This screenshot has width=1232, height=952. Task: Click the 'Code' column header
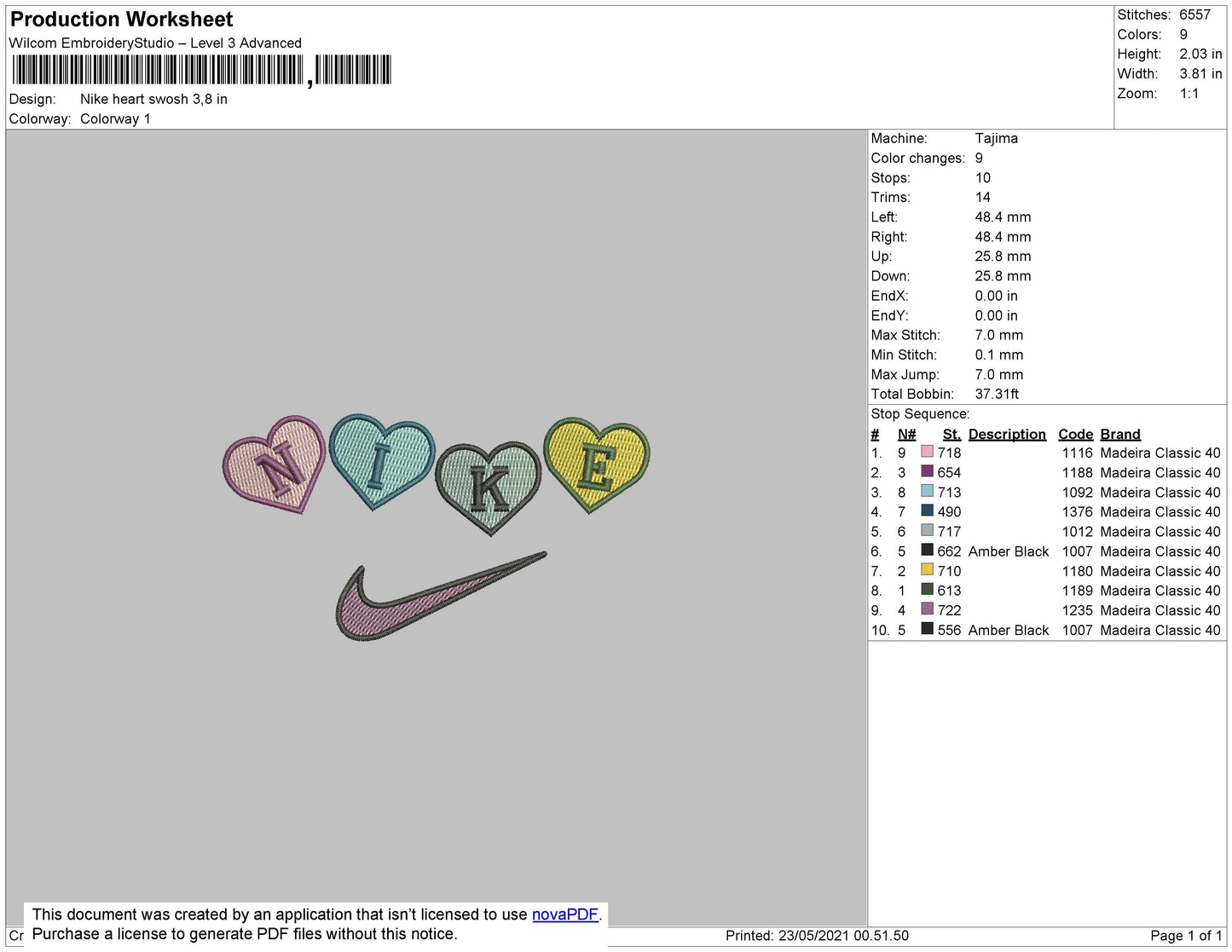[x=1075, y=434]
